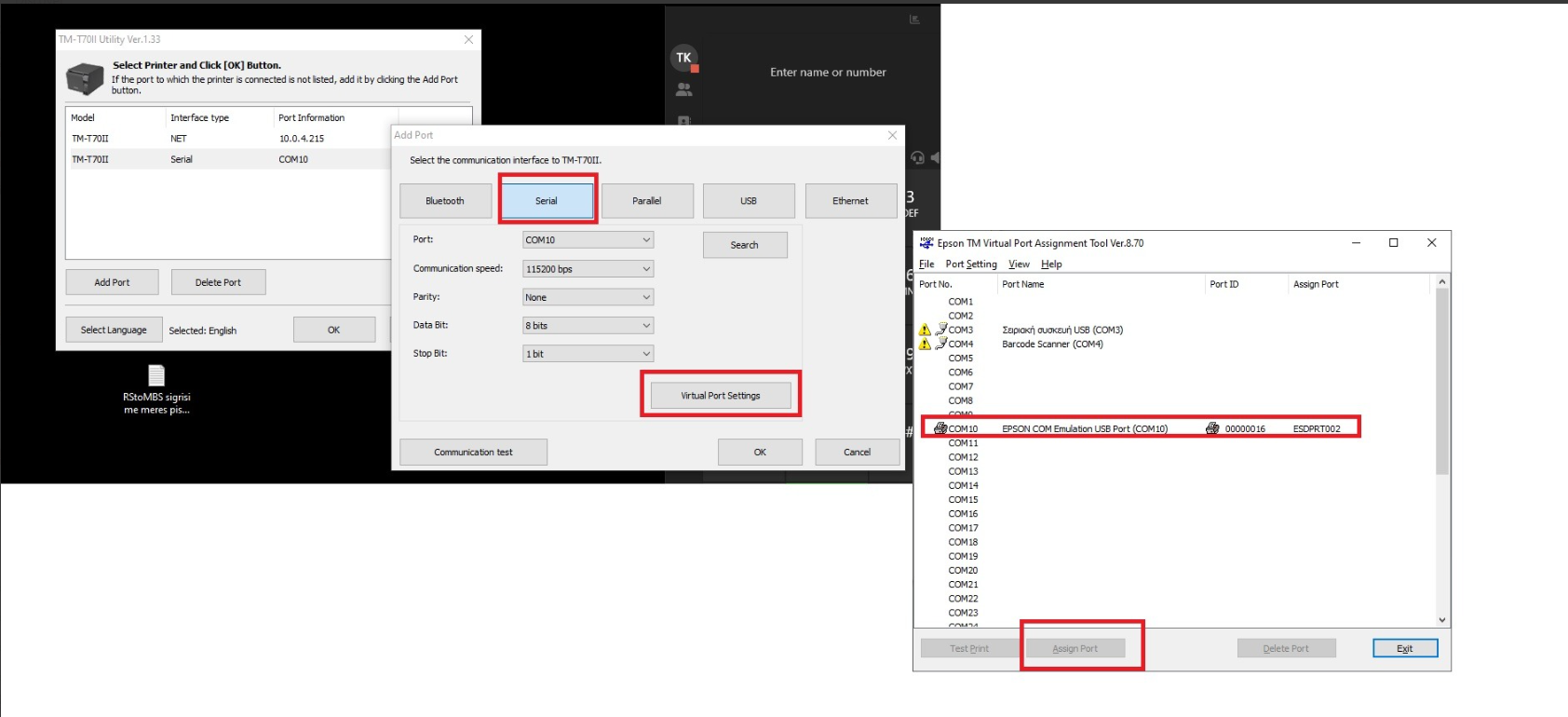Click the Enter name or number field

(x=828, y=73)
